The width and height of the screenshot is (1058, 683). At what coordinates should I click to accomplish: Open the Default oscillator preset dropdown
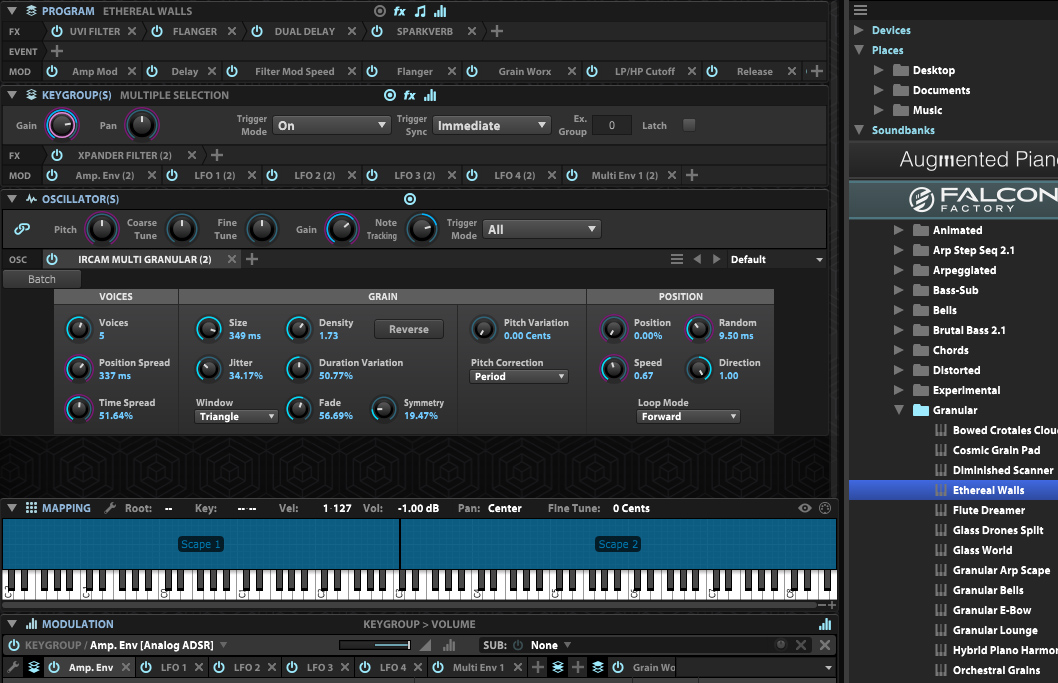click(776, 259)
